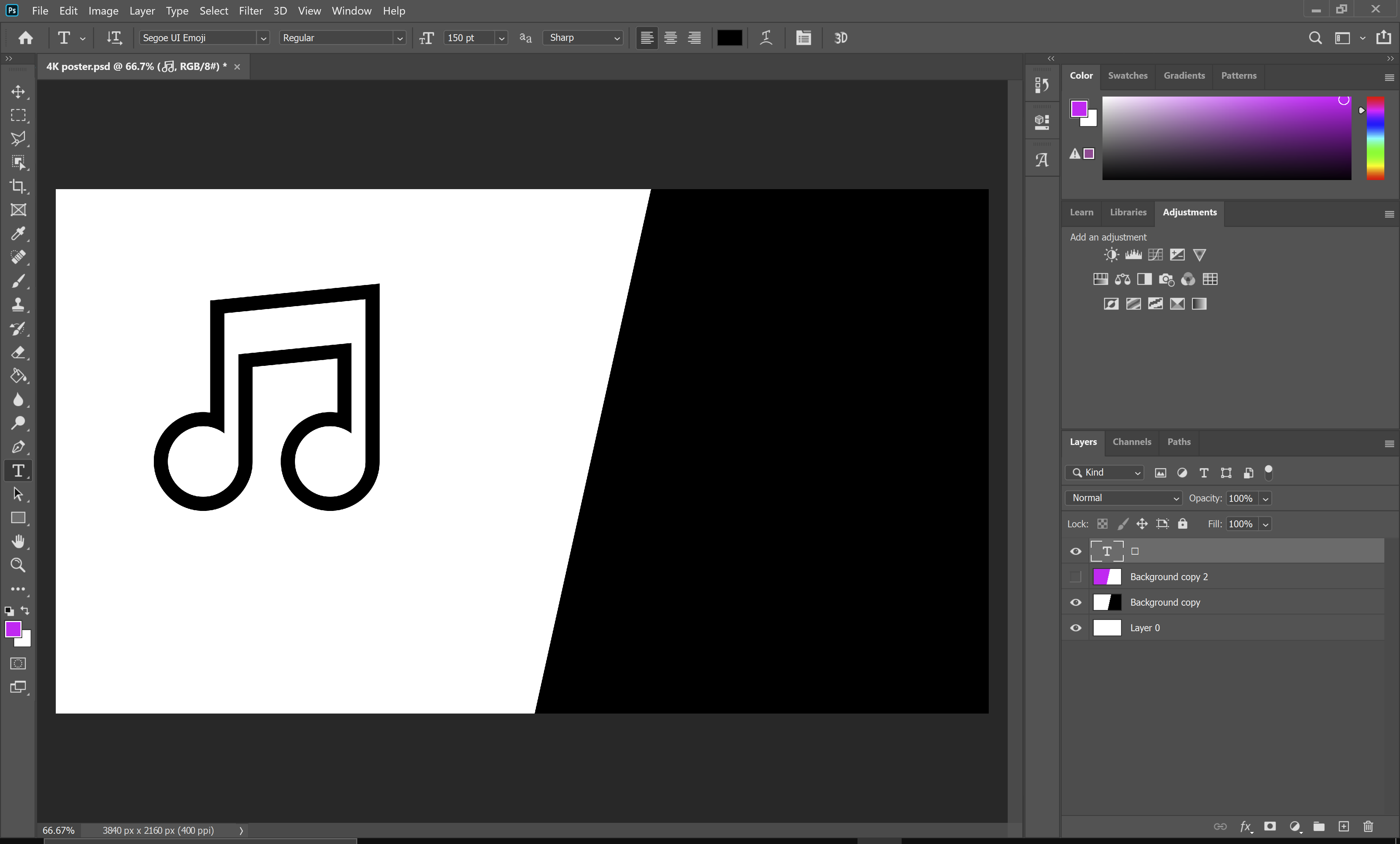1400x844 pixels.
Task: Right align the text
Action: pyautogui.click(x=694, y=38)
